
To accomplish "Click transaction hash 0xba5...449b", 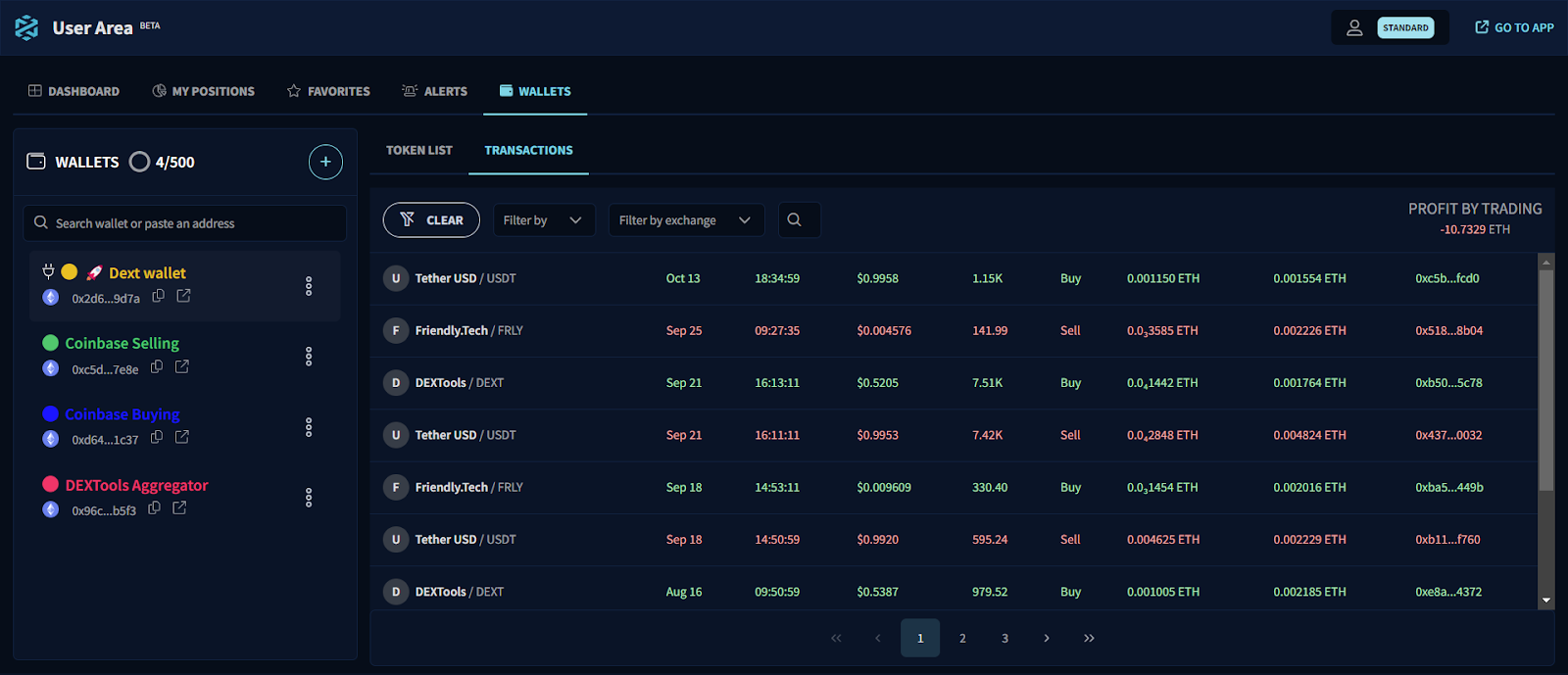I will coord(1449,487).
